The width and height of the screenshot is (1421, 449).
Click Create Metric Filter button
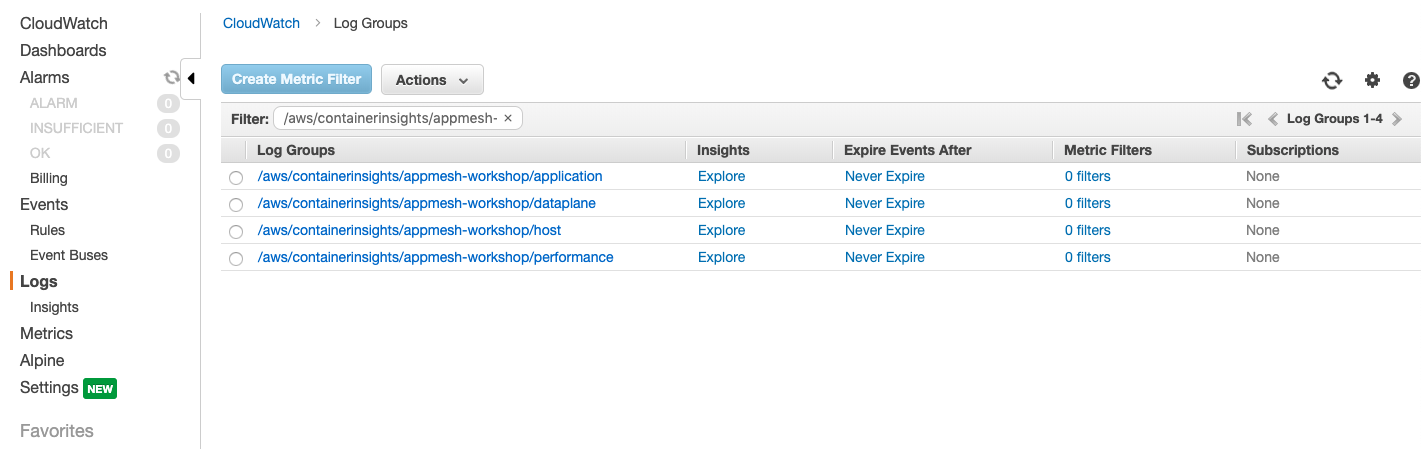(x=297, y=79)
